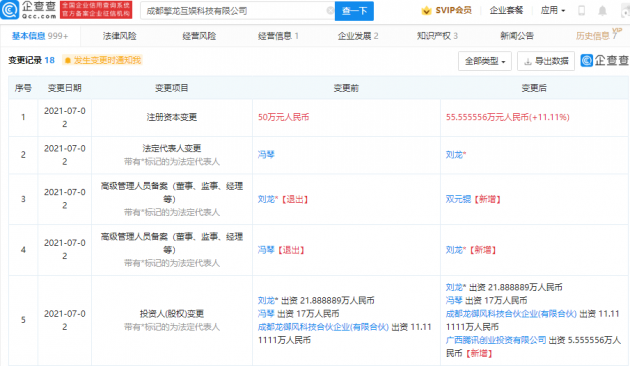The width and height of the screenshot is (630, 366).
Task: Expand the 全部类型 dropdown
Action: pos(485,61)
